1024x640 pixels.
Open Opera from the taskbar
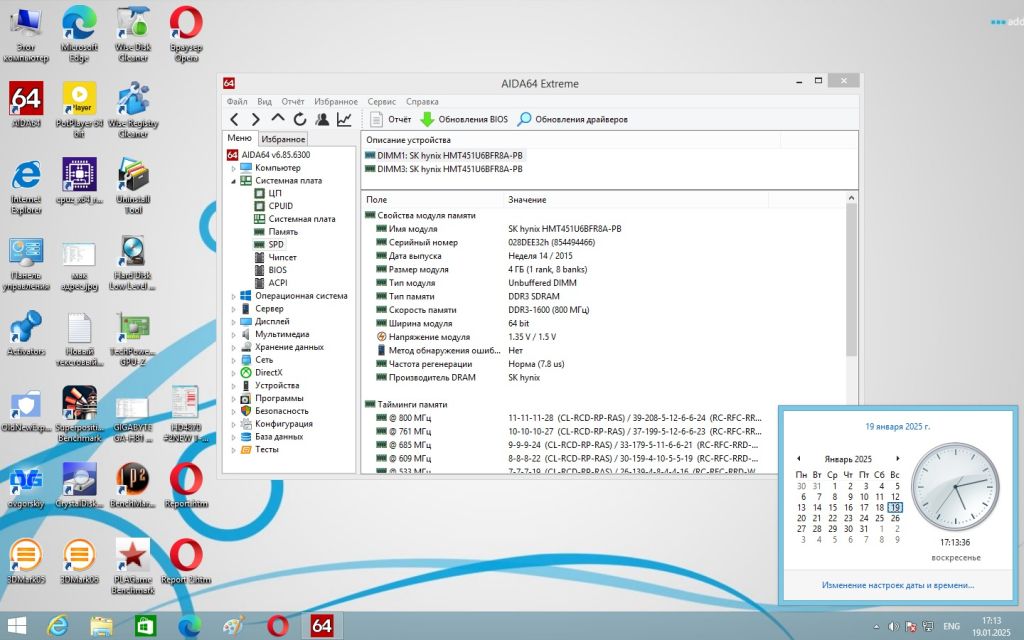point(278,626)
